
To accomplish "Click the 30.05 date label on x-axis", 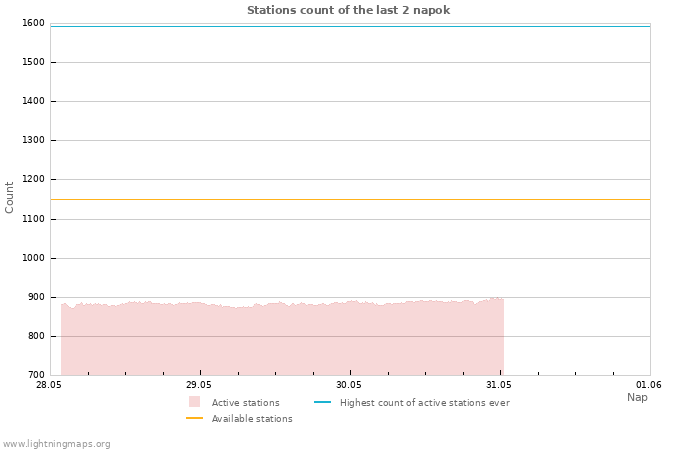I will click(349, 384).
